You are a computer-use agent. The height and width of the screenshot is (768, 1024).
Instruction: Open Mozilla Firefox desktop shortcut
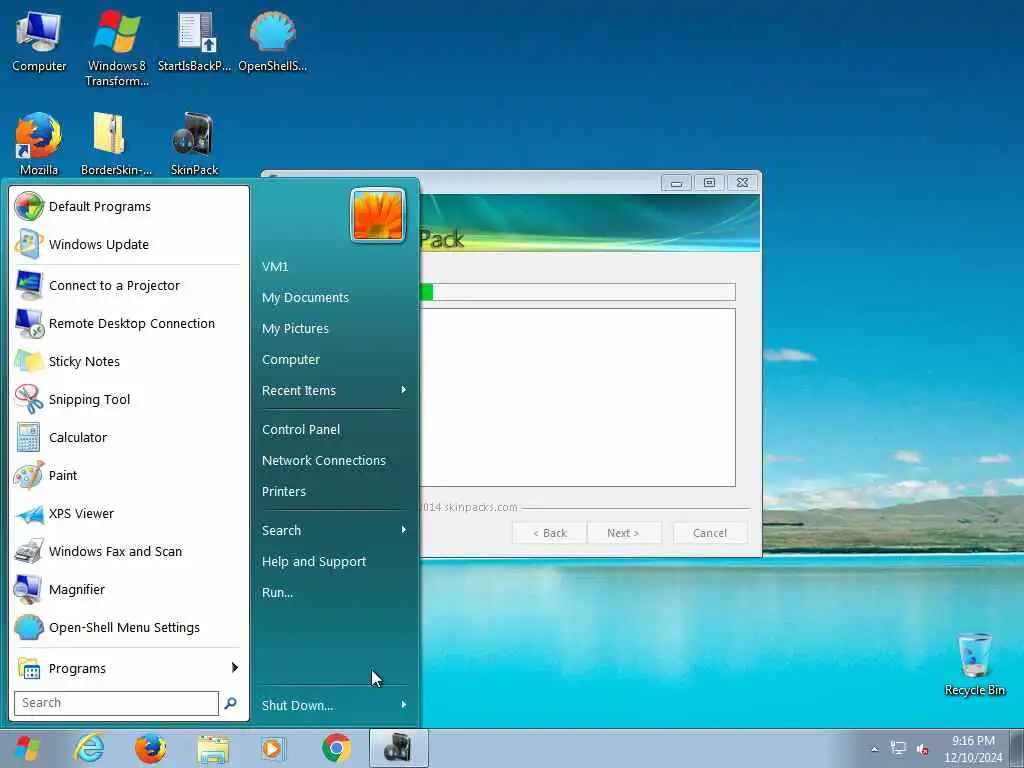click(39, 144)
